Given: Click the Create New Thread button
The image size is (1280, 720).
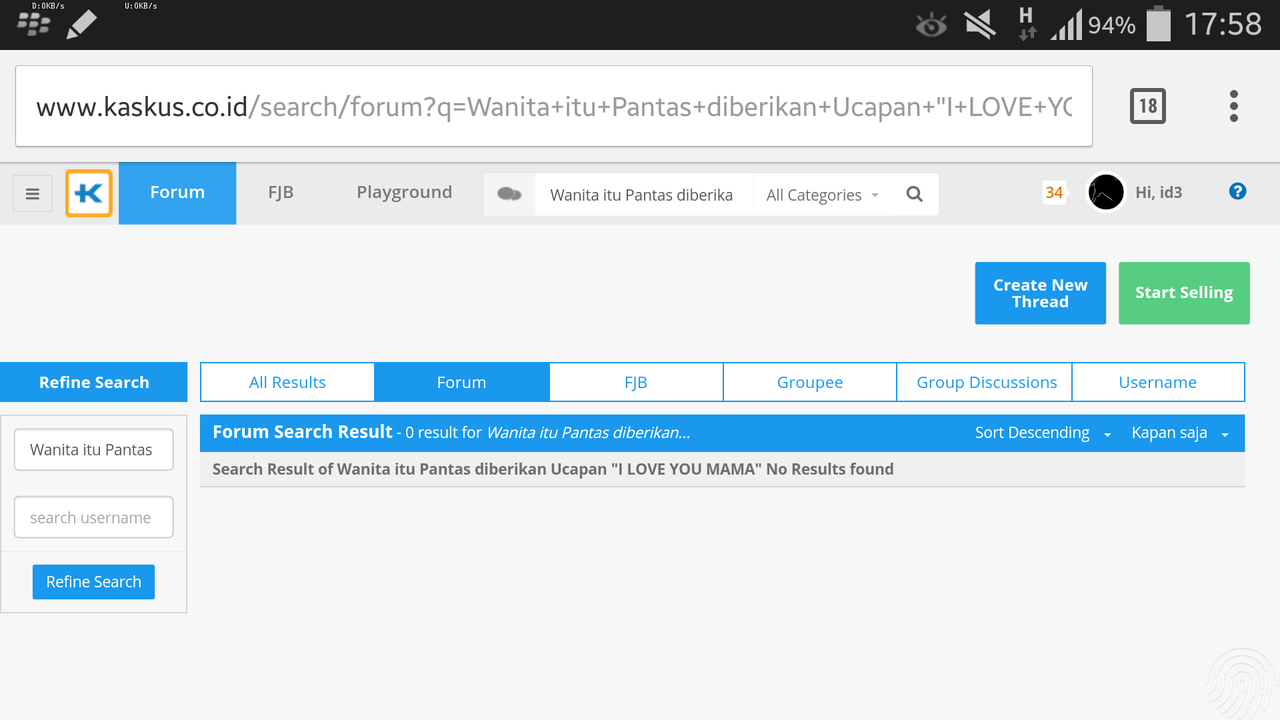Looking at the screenshot, I should [x=1040, y=293].
